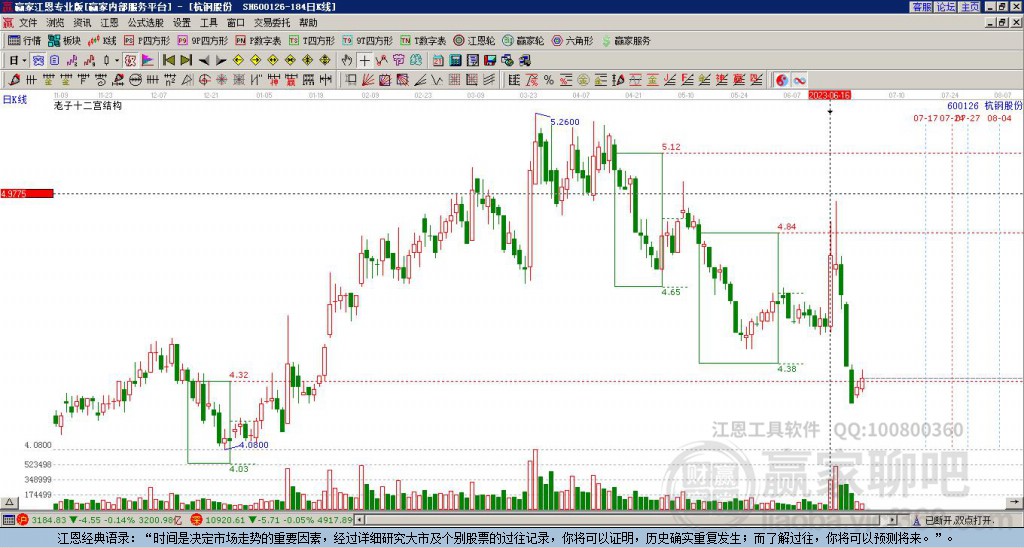The image size is (1024, 548).
Task: Open the 浏览 menu
Action: 56,23
